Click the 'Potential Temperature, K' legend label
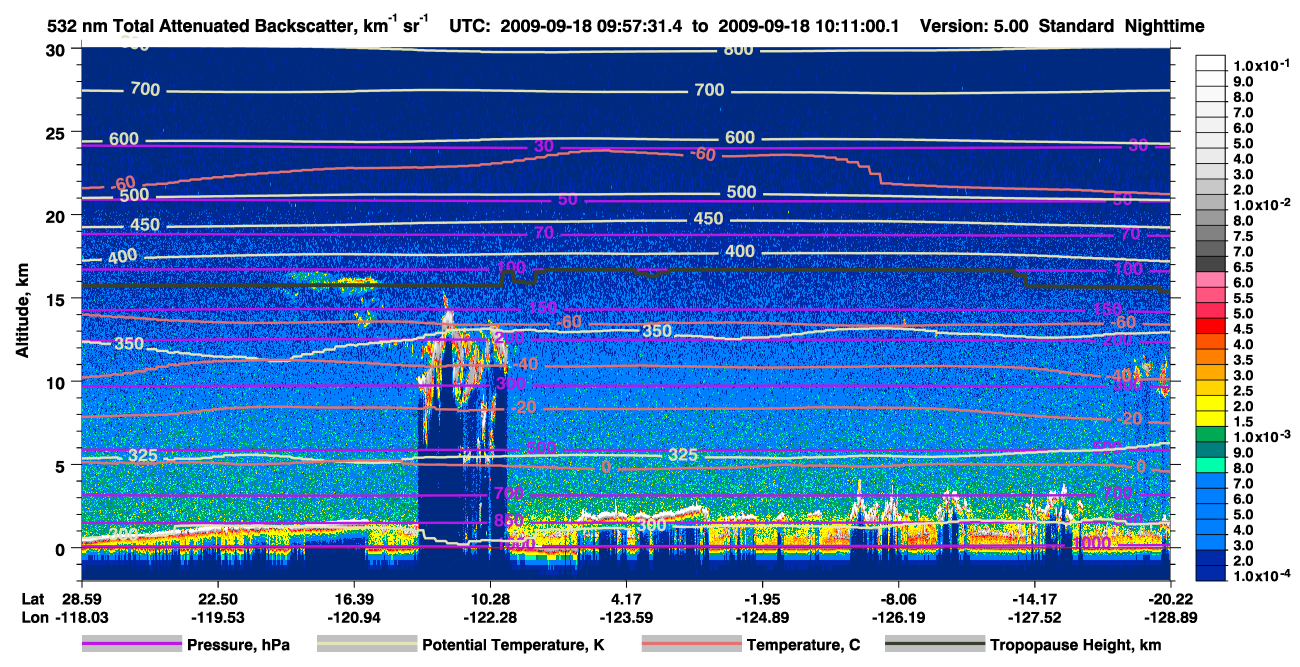1300x667 pixels. coord(513,645)
